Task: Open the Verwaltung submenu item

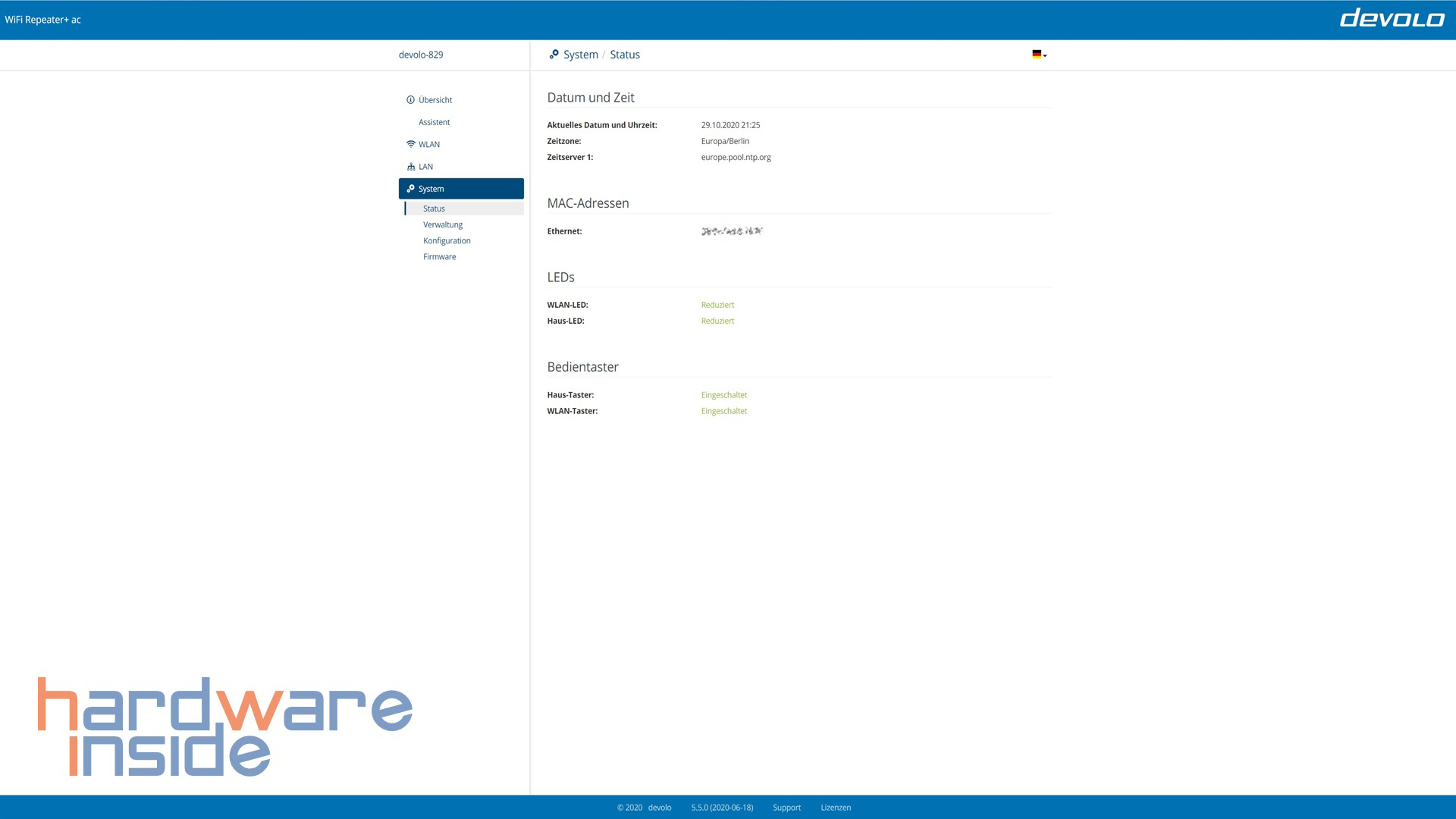Action: [443, 224]
